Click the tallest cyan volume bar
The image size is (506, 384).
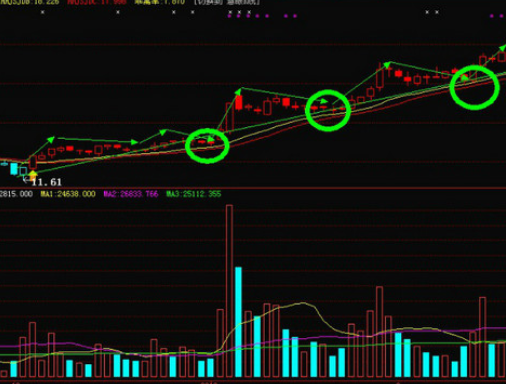[x=238, y=322]
